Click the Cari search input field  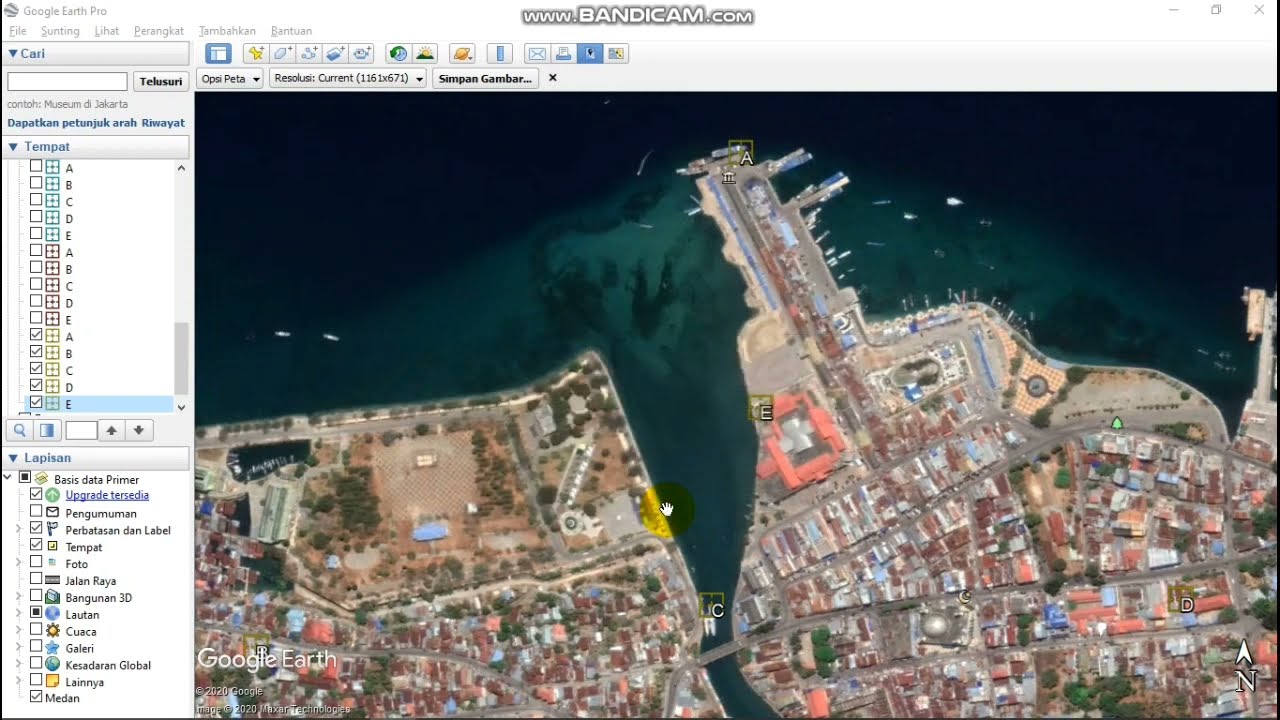(x=67, y=82)
